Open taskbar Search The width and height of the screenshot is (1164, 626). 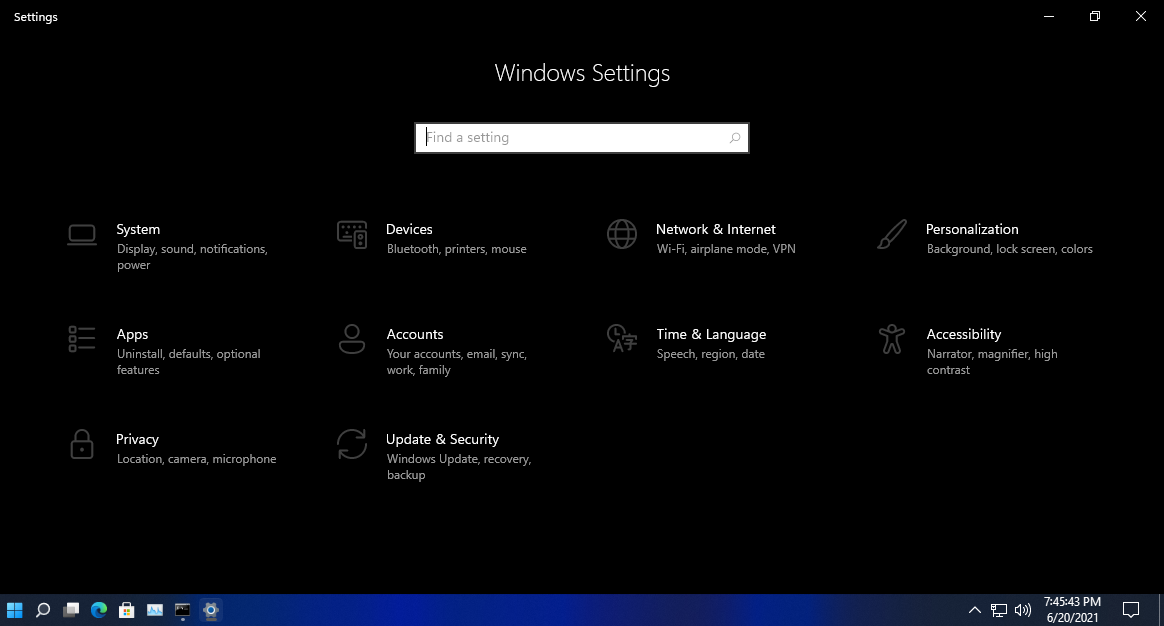coord(43,610)
